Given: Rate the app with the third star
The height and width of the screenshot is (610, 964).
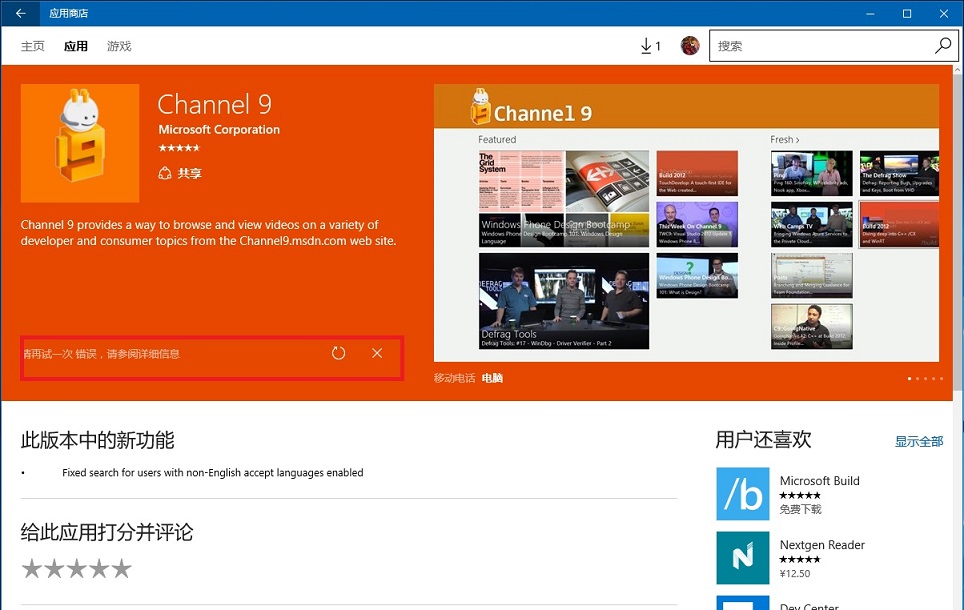Looking at the screenshot, I should pyautogui.click(x=76, y=568).
